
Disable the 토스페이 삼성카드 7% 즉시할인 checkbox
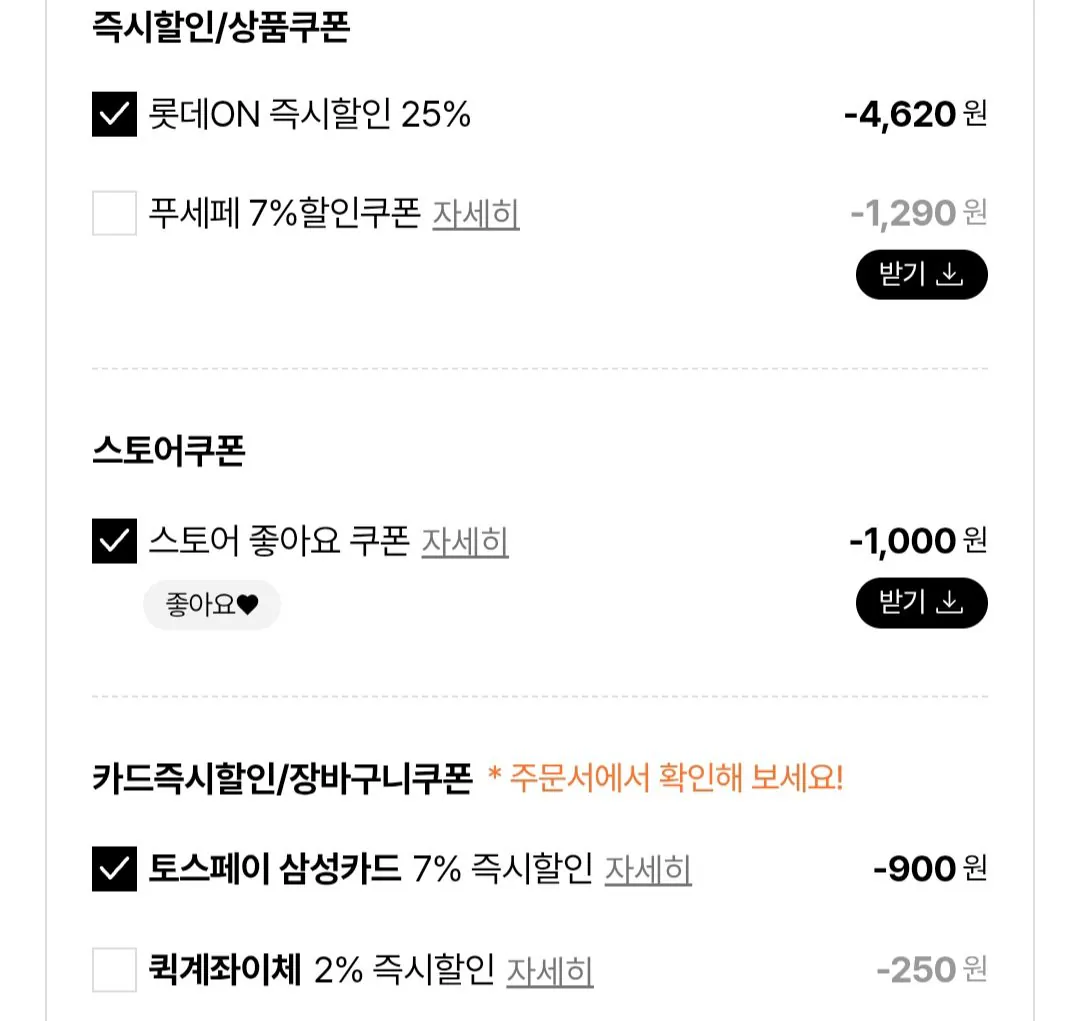(113, 869)
